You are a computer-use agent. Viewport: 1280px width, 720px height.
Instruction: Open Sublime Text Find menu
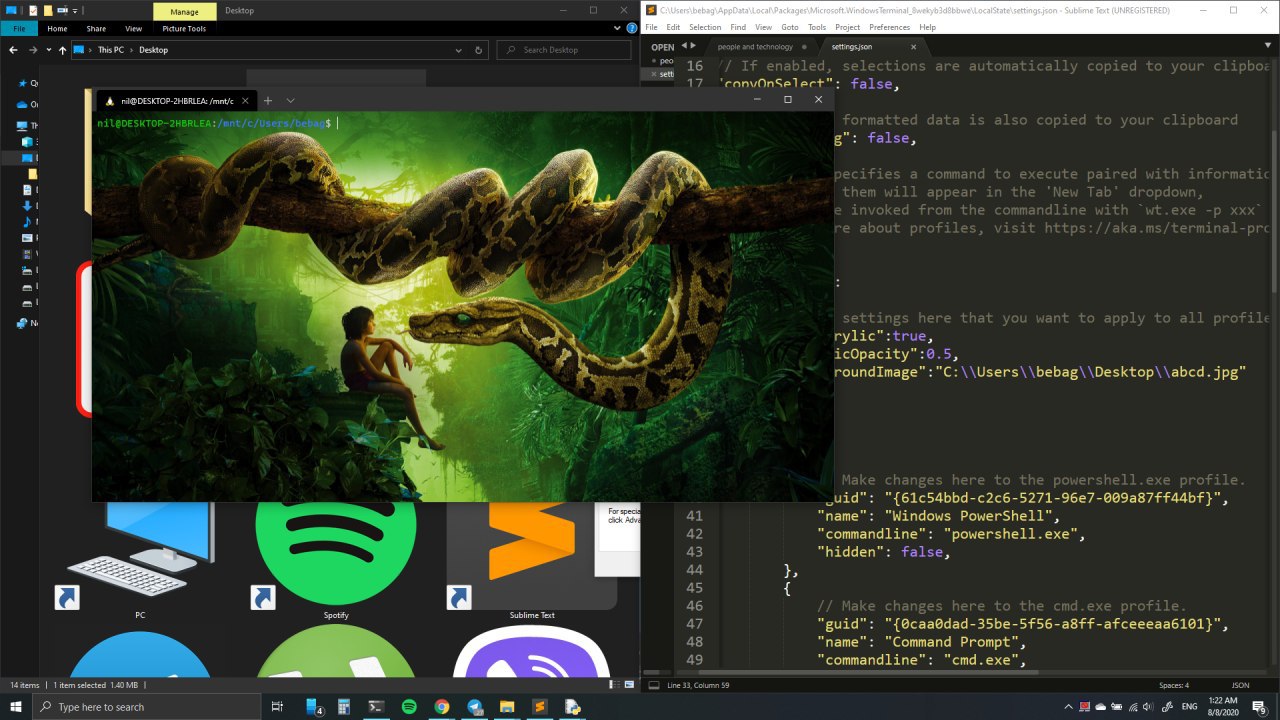738,27
